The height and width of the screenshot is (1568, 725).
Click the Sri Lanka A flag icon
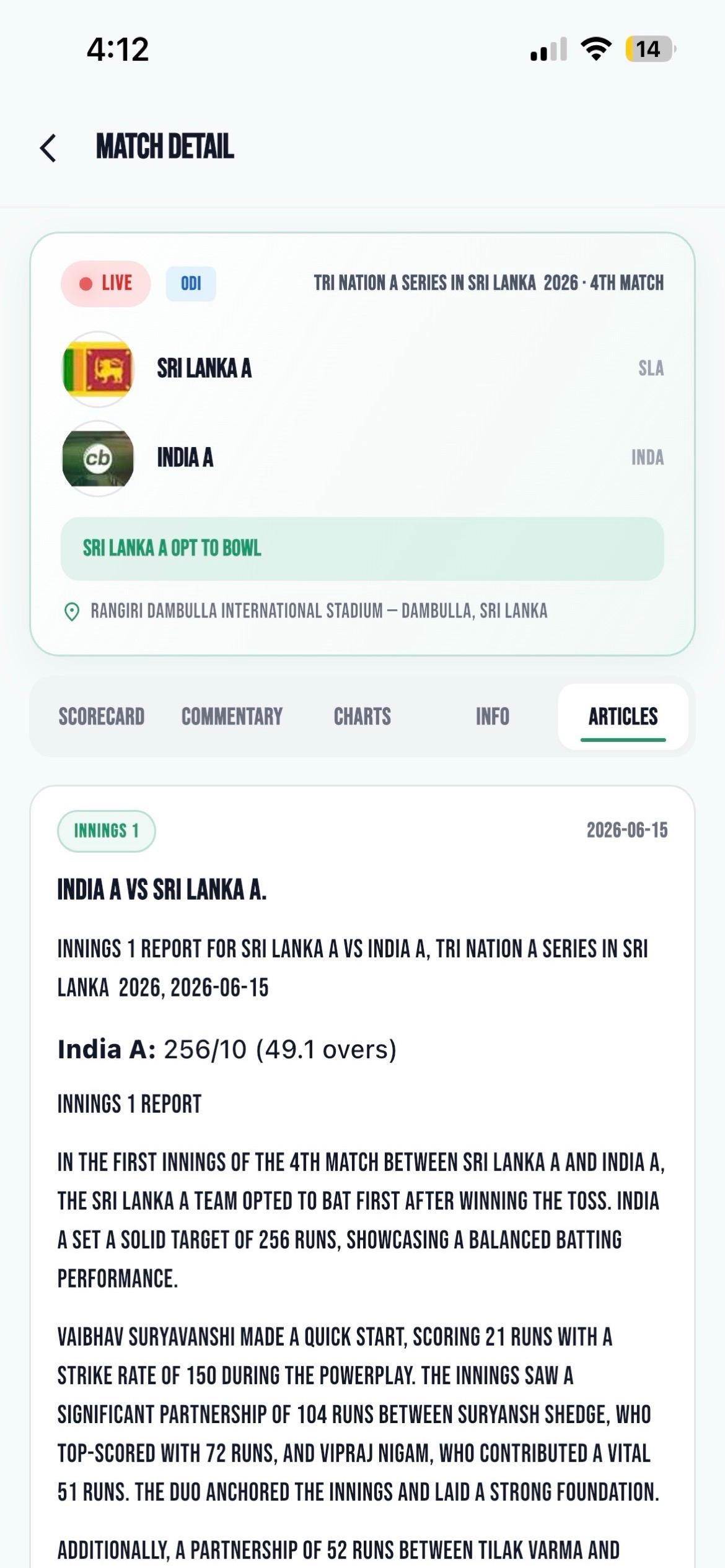[x=98, y=369]
